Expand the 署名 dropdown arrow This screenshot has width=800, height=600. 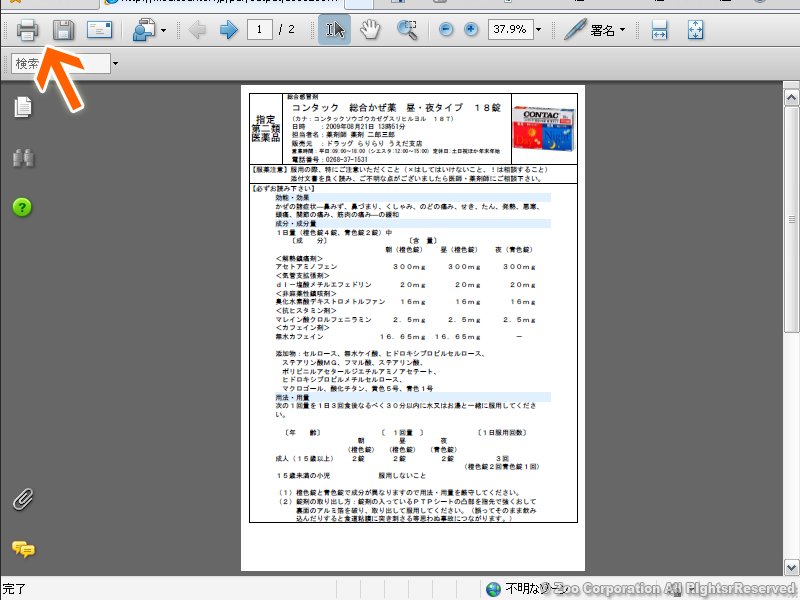[622, 30]
